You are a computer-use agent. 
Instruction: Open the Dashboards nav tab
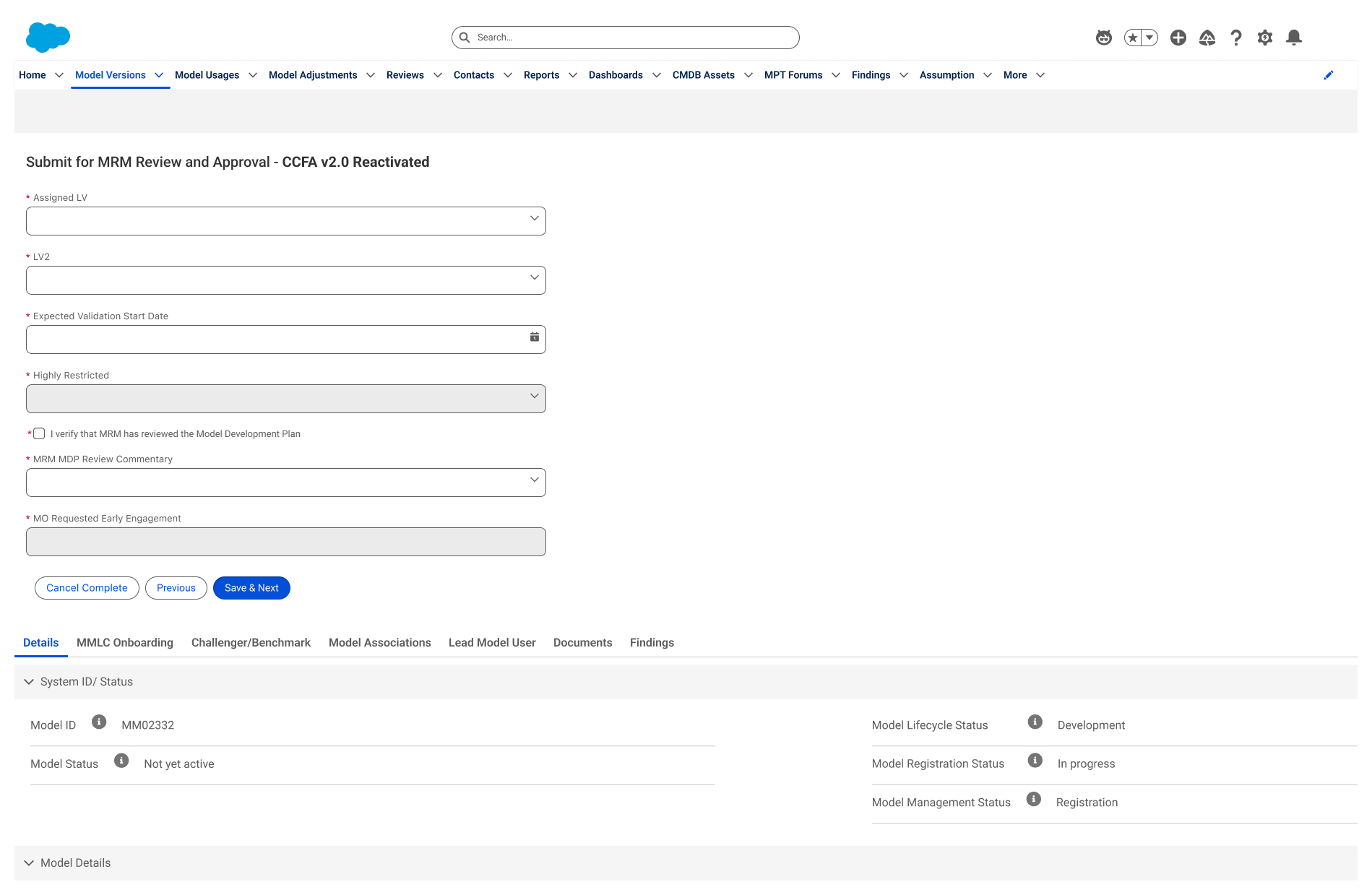616,75
